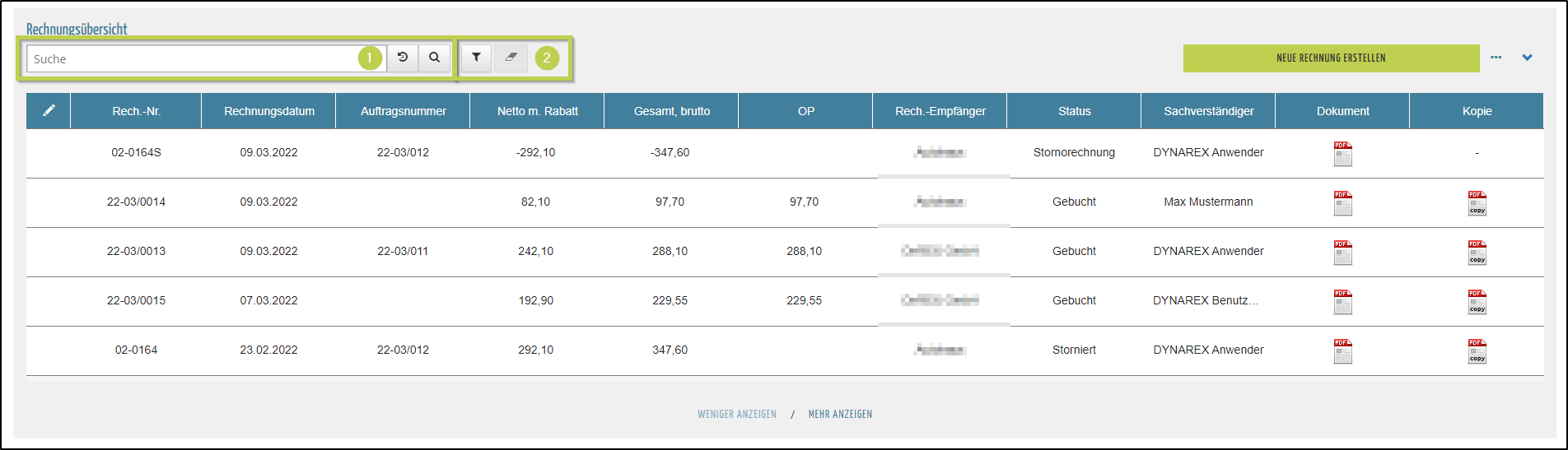The image size is (1568, 450).
Task: Open PDF document for invoice 22-03/0015
Action: [x=1342, y=302]
